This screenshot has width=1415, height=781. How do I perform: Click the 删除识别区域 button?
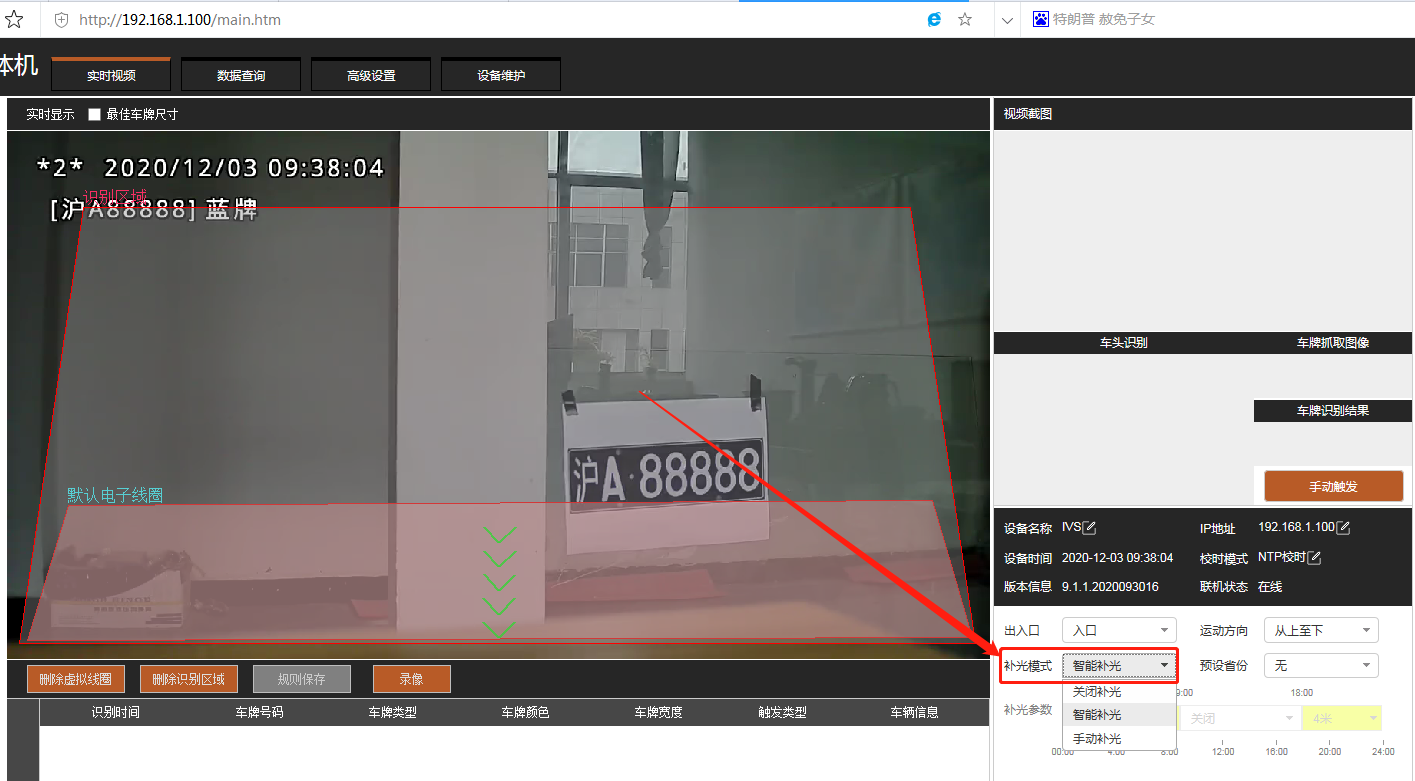189,679
